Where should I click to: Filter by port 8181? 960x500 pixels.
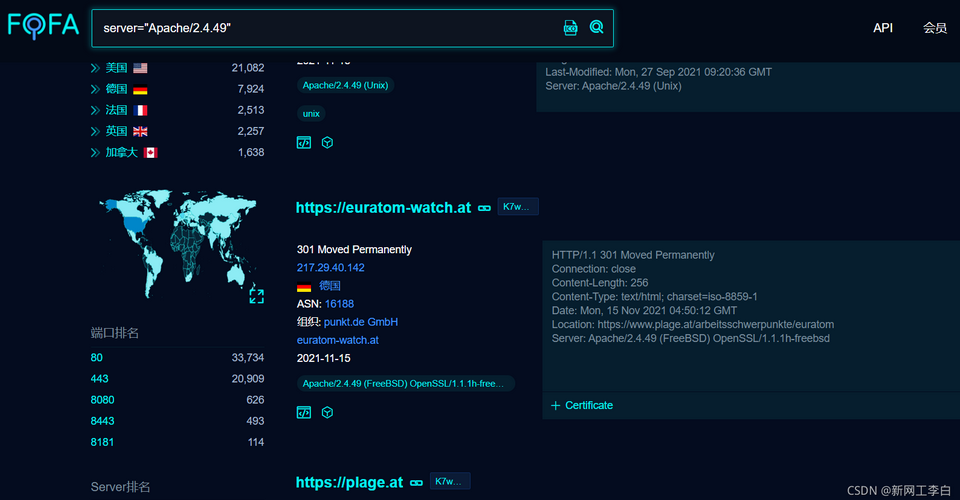point(102,442)
